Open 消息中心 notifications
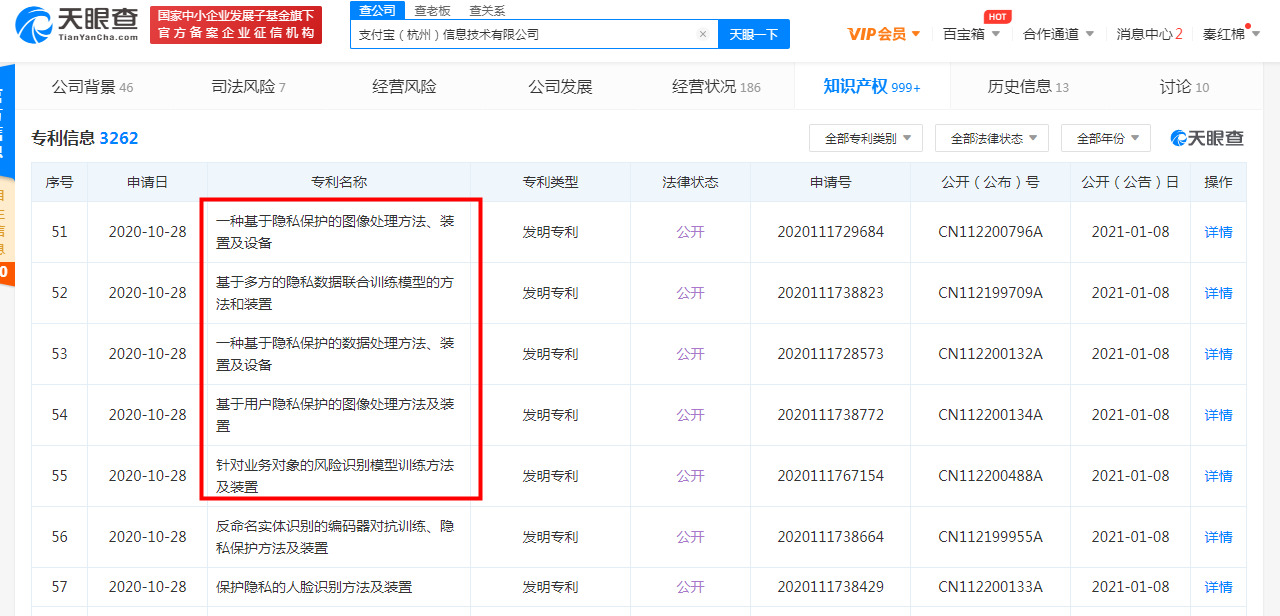Viewport: 1280px width, 616px height. point(1149,34)
